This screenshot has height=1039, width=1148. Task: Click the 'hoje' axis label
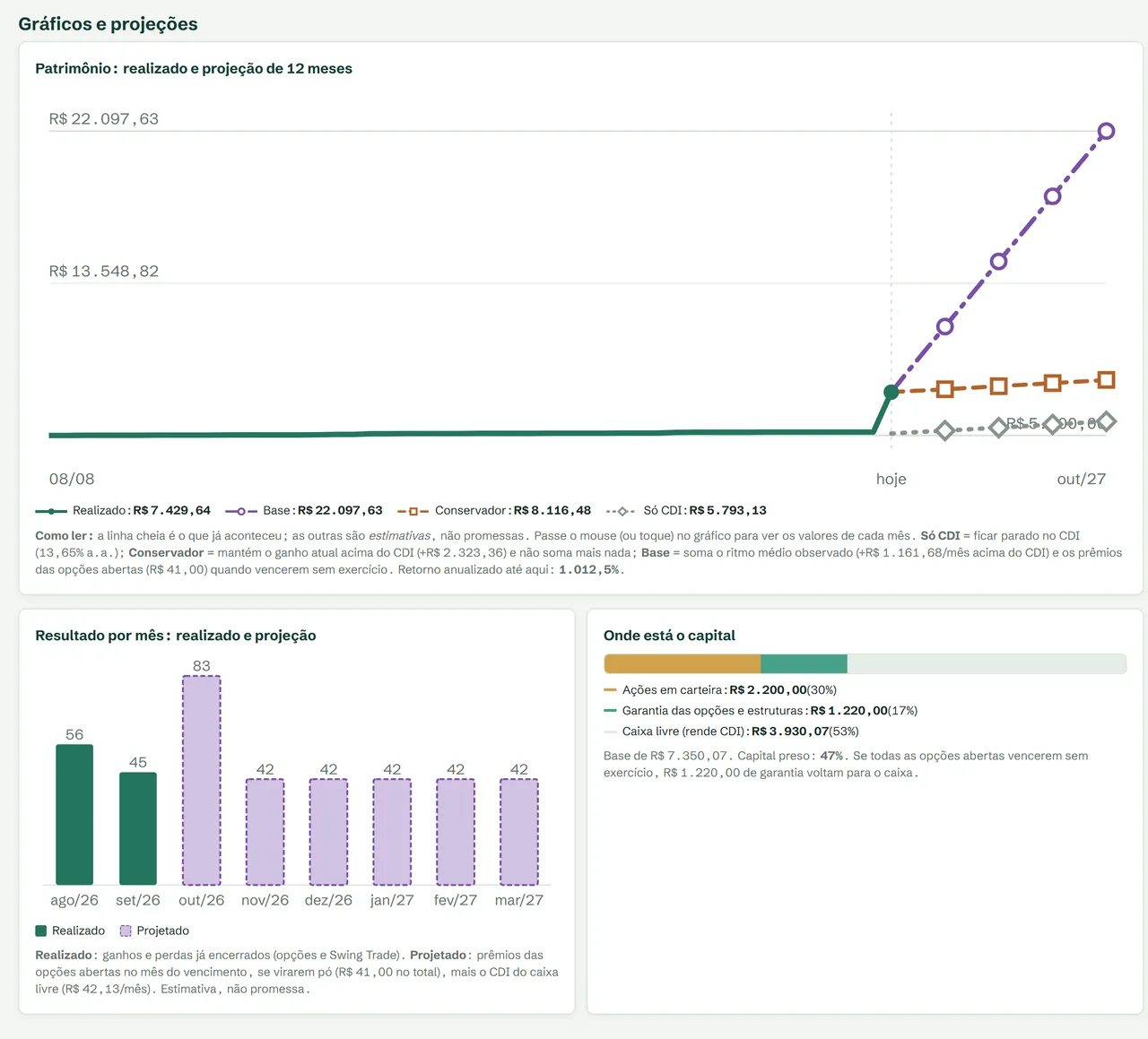pos(891,479)
